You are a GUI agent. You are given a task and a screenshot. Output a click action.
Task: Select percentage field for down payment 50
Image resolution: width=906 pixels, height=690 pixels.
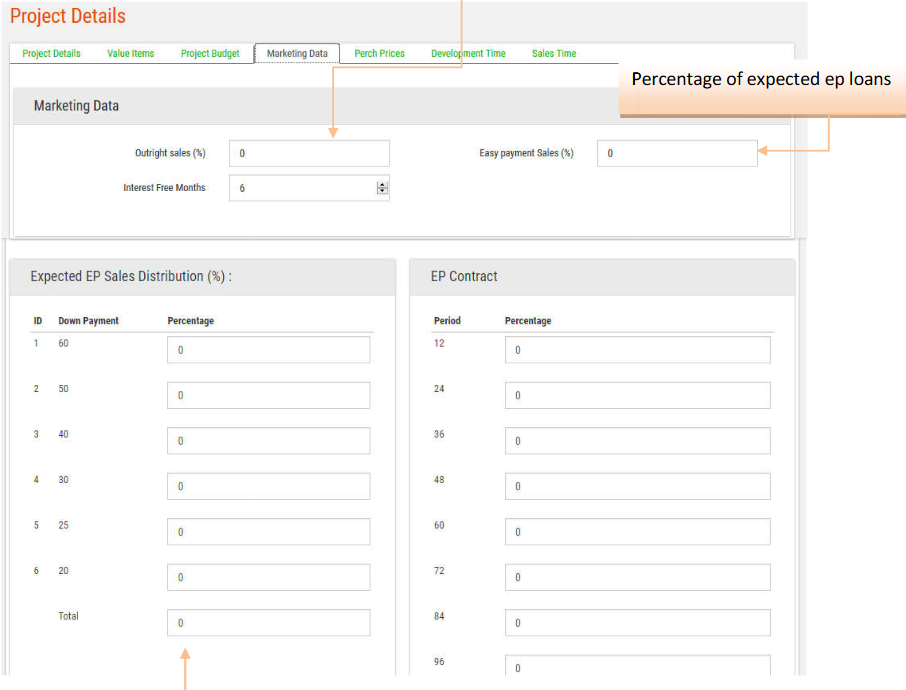coord(268,396)
